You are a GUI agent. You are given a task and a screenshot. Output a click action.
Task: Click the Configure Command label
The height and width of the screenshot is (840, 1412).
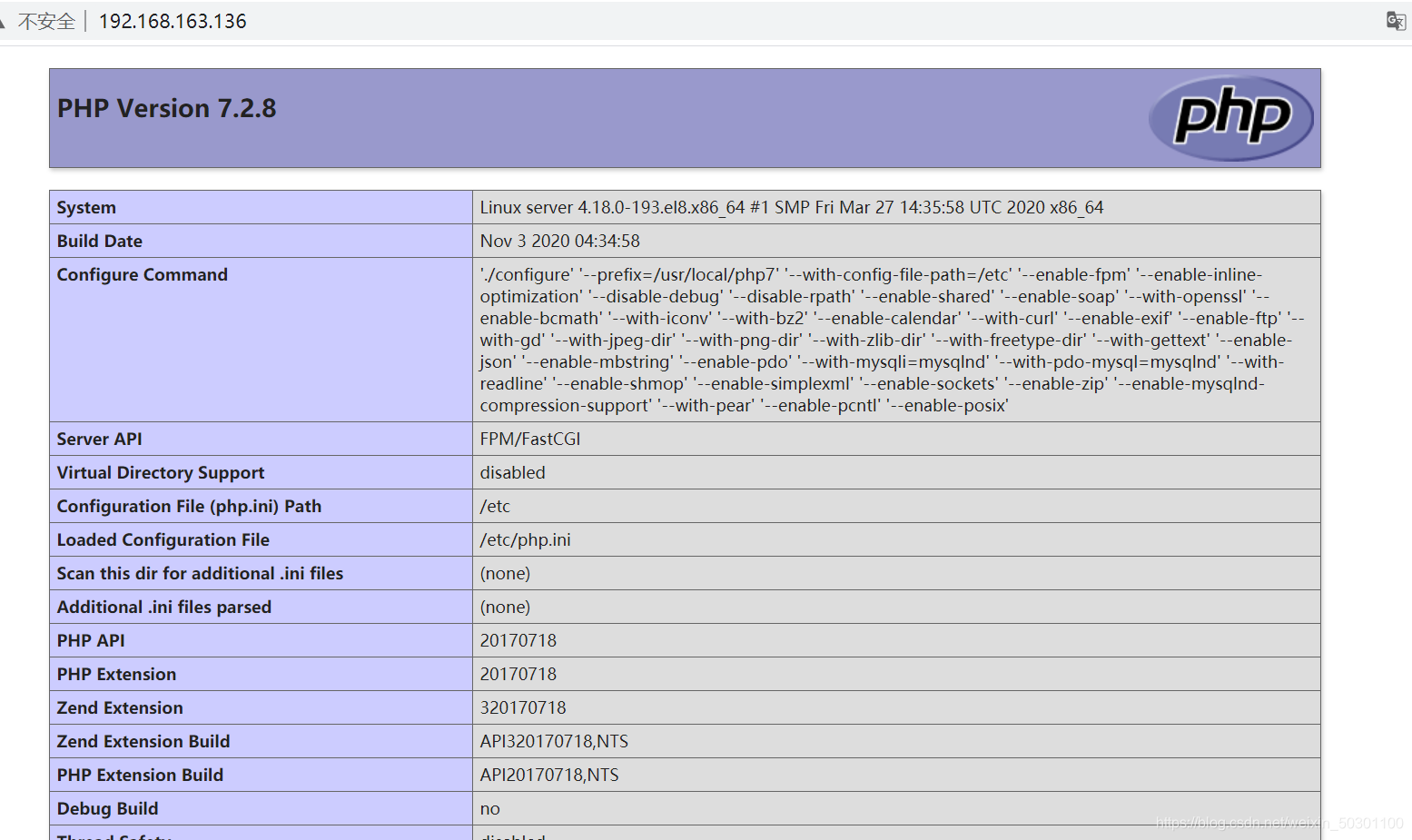(x=143, y=274)
